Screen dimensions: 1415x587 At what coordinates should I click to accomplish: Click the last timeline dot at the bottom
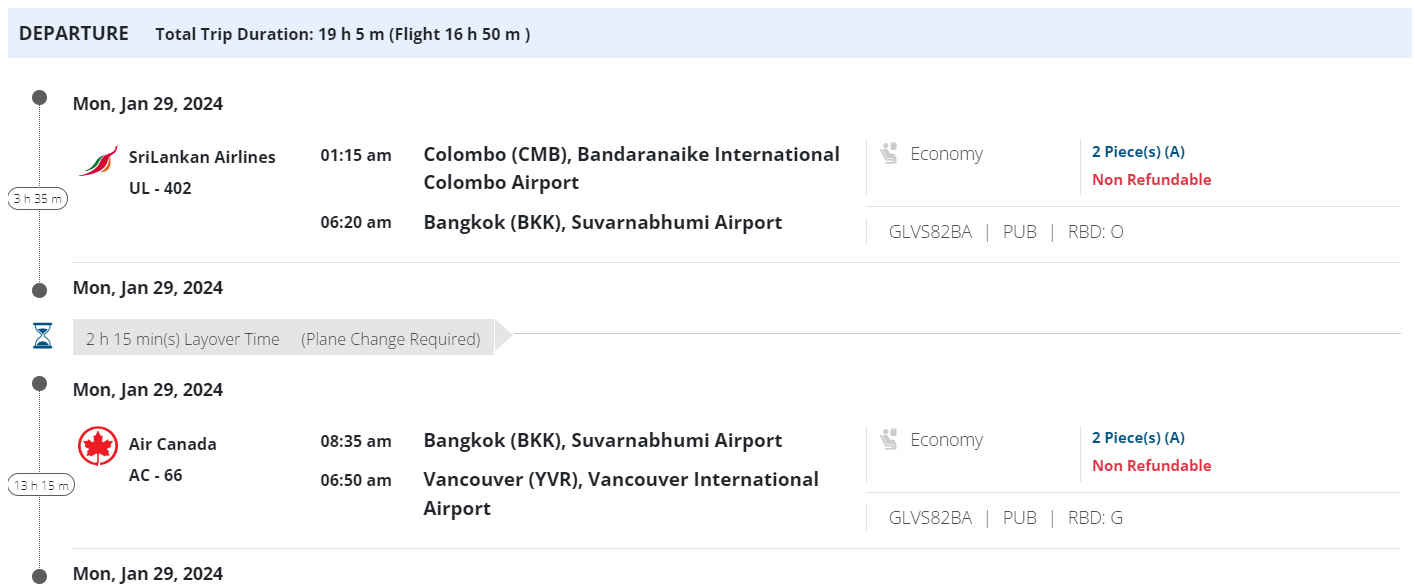tap(40, 575)
